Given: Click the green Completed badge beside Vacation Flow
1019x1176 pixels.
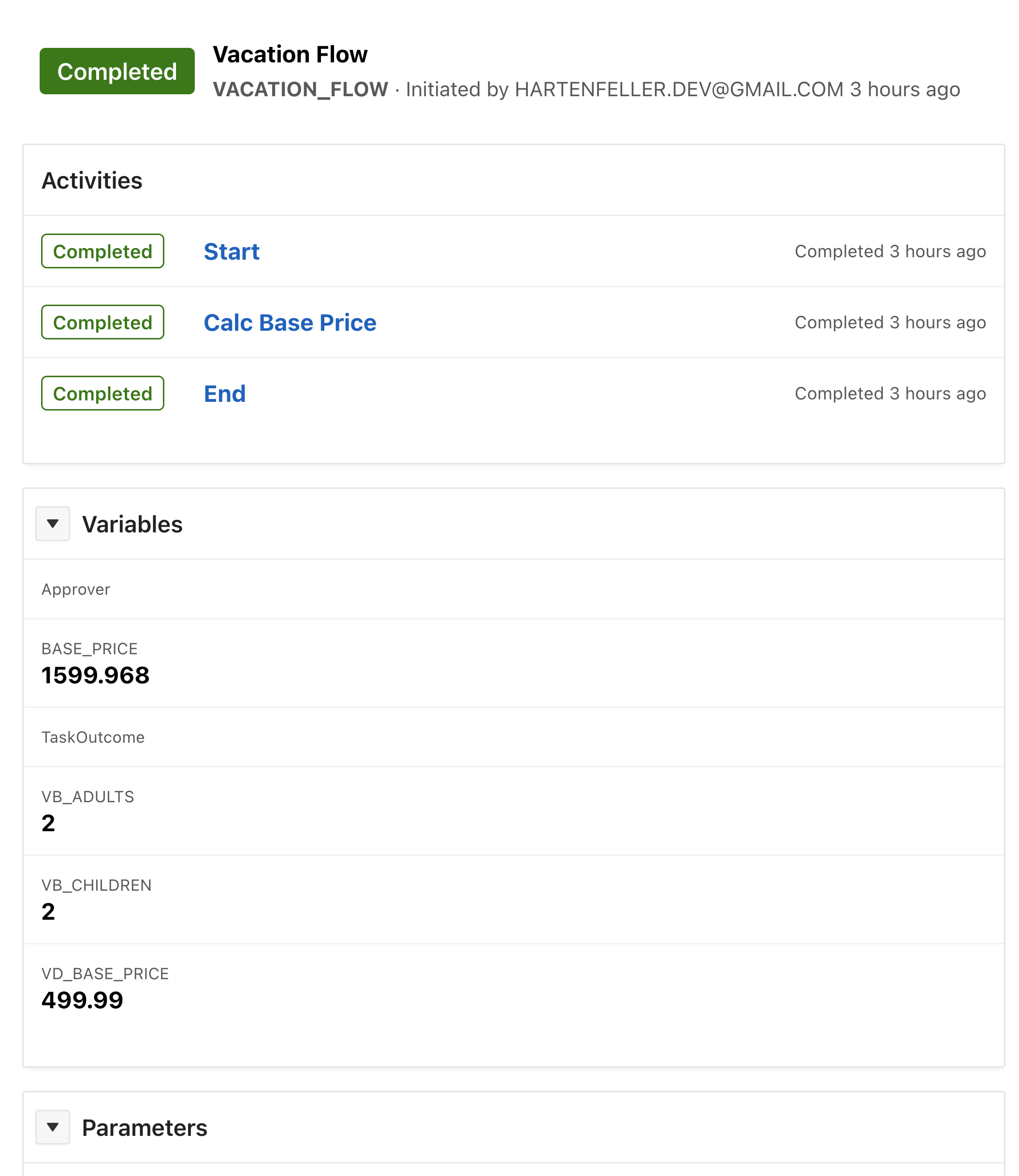Looking at the screenshot, I should pyautogui.click(x=117, y=72).
